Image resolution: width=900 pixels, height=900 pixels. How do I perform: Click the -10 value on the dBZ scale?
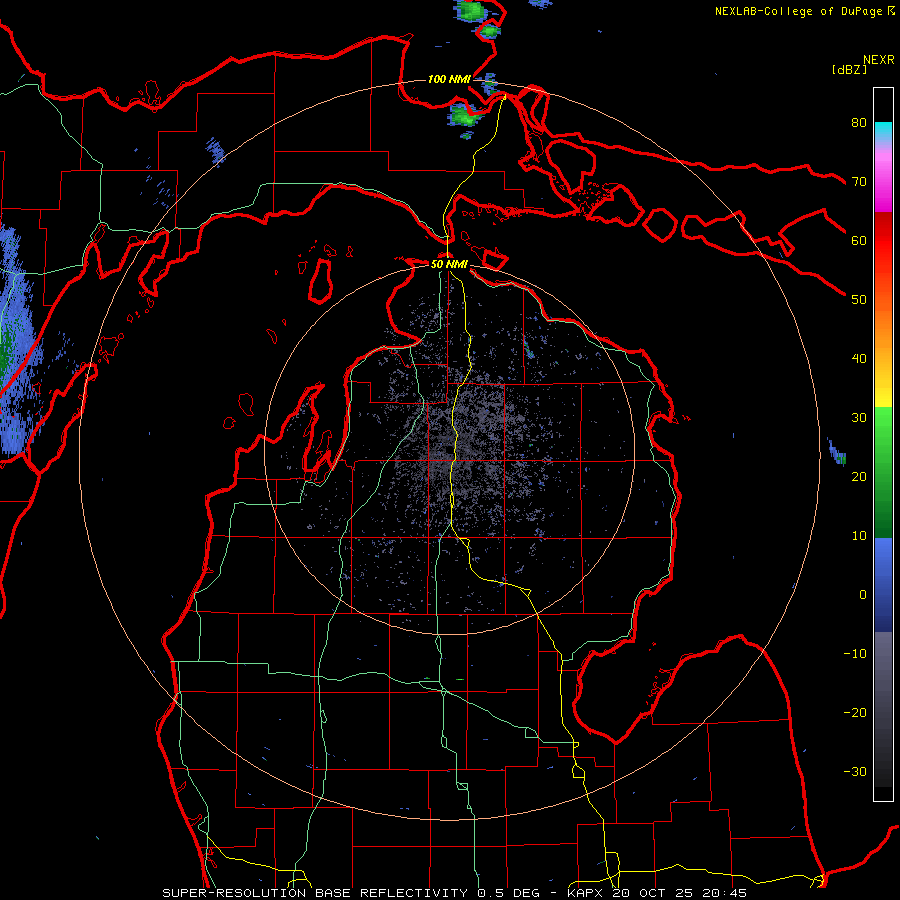(855, 654)
